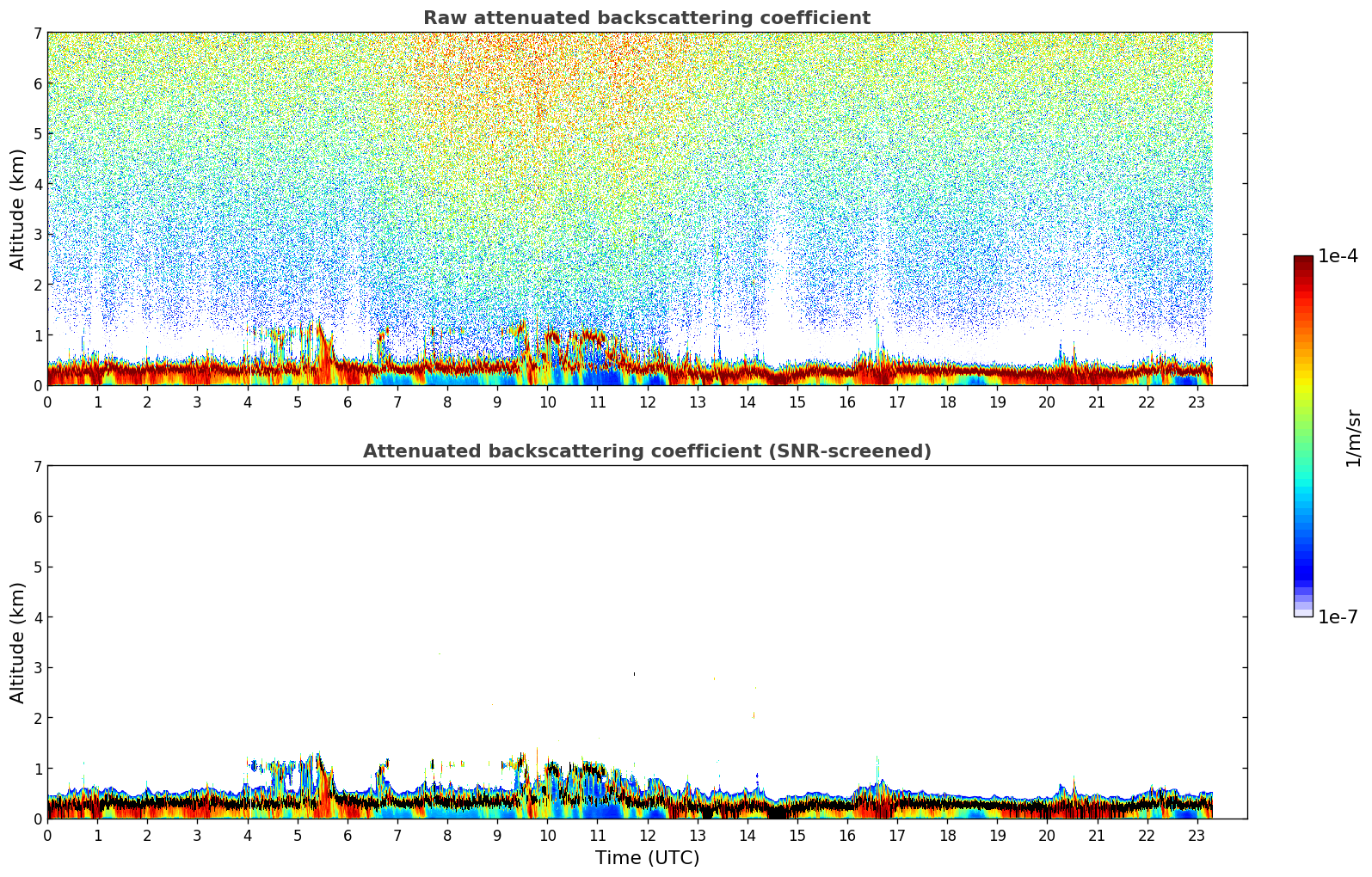1372x877 pixels.
Task: Click hour tick '12' on upper plot
Action: click(x=647, y=402)
